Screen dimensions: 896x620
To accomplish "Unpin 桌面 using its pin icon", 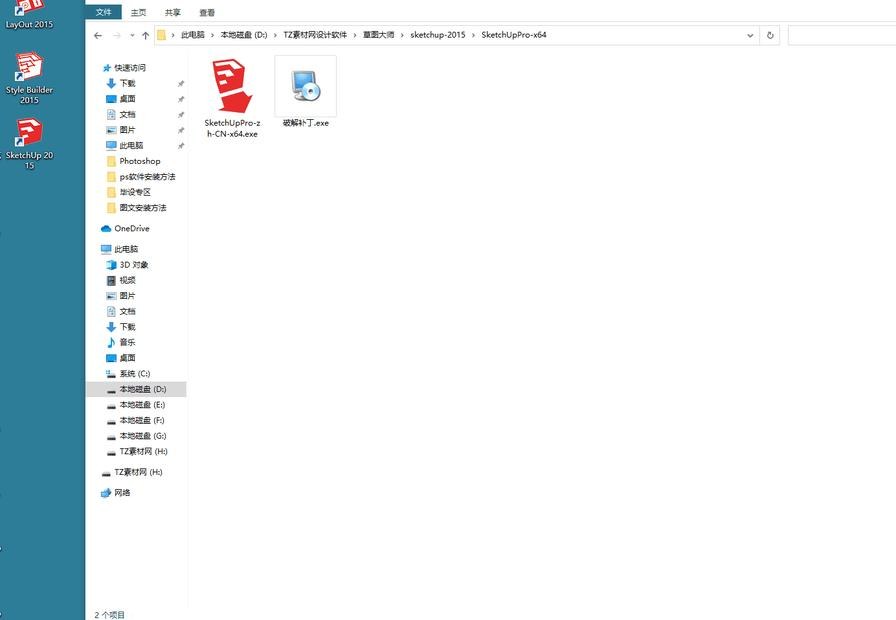I will 181,99.
